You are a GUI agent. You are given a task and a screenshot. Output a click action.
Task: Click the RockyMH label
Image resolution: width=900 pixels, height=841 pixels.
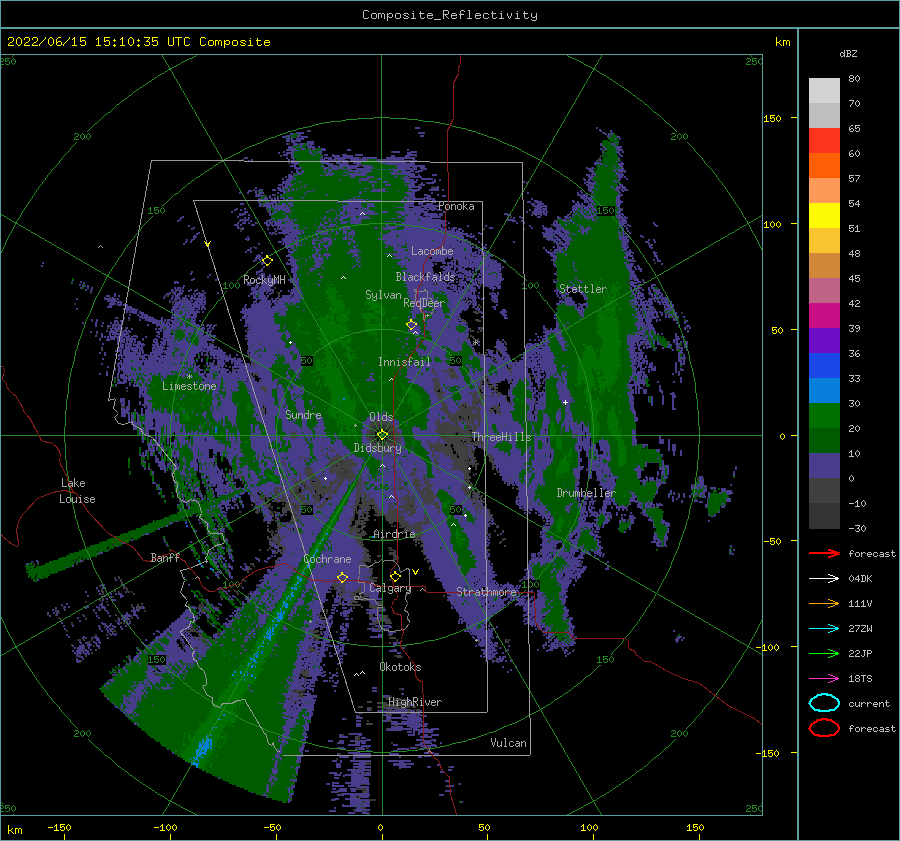(x=264, y=280)
